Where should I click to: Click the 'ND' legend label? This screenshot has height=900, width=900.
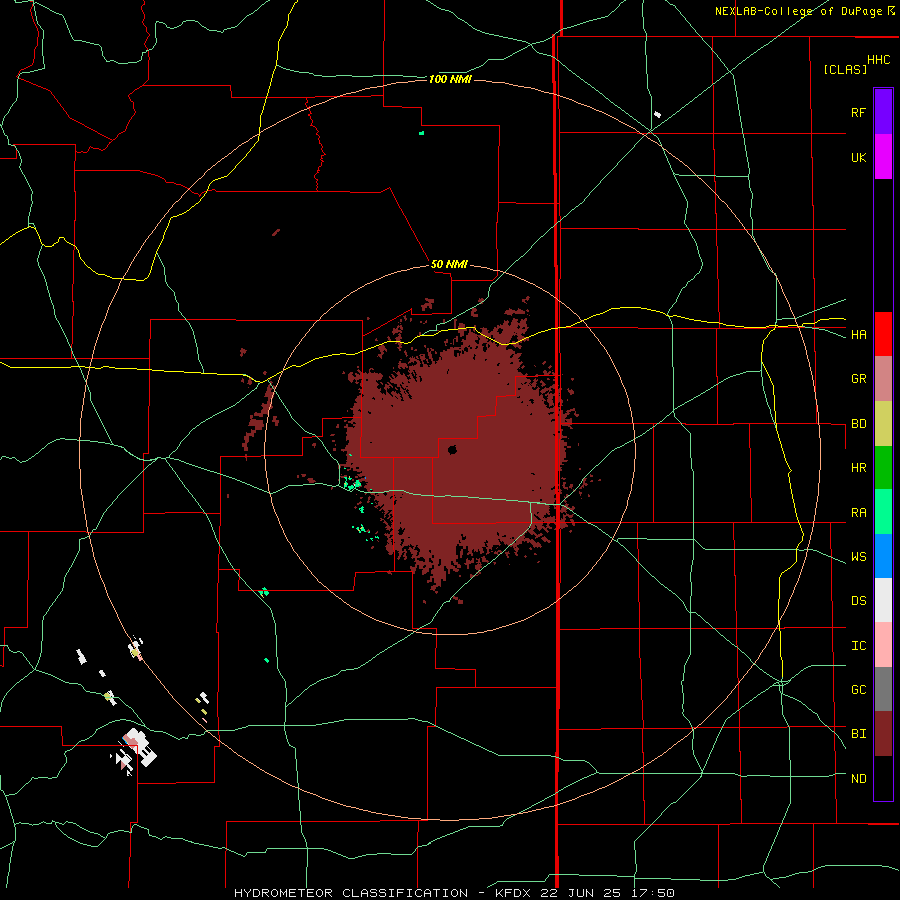tap(858, 779)
